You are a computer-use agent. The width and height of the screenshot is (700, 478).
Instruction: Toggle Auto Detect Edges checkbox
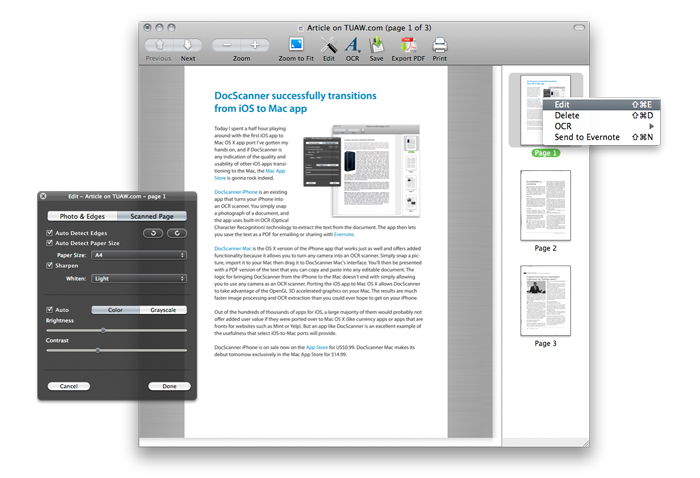50,233
